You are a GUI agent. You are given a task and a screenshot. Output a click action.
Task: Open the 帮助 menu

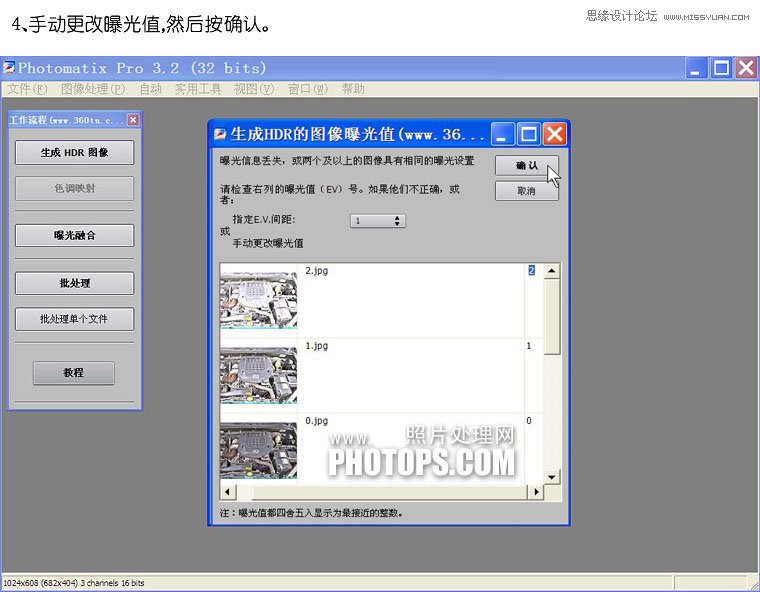pyautogui.click(x=353, y=89)
